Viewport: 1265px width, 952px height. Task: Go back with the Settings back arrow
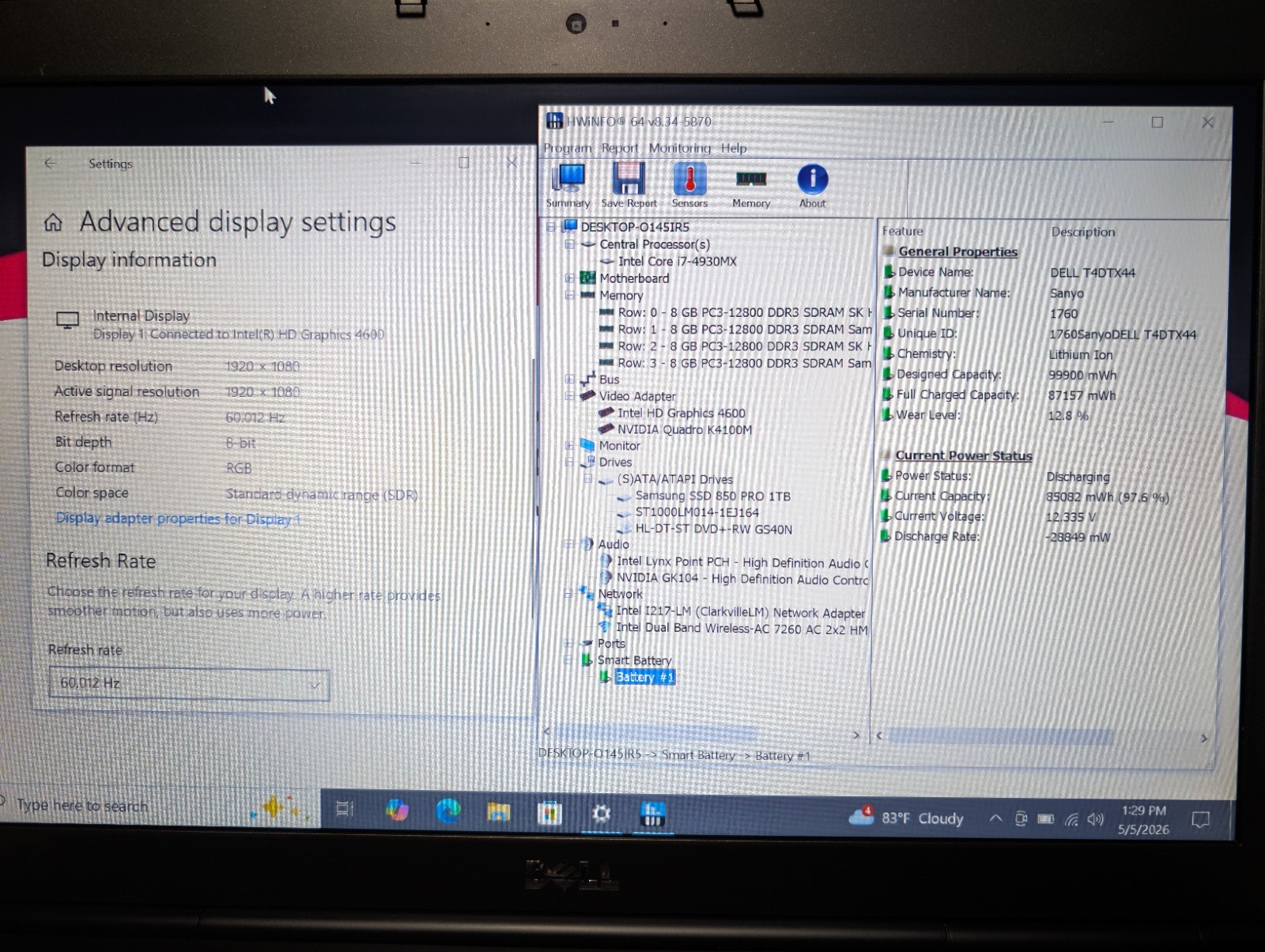(51, 163)
